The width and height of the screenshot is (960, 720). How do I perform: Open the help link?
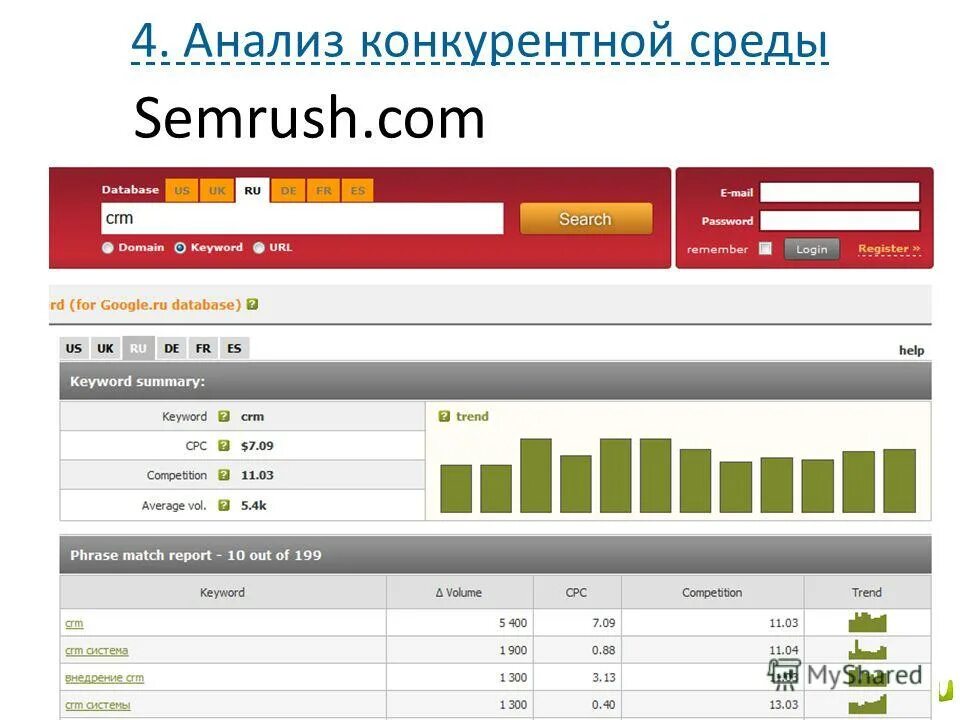tap(911, 350)
